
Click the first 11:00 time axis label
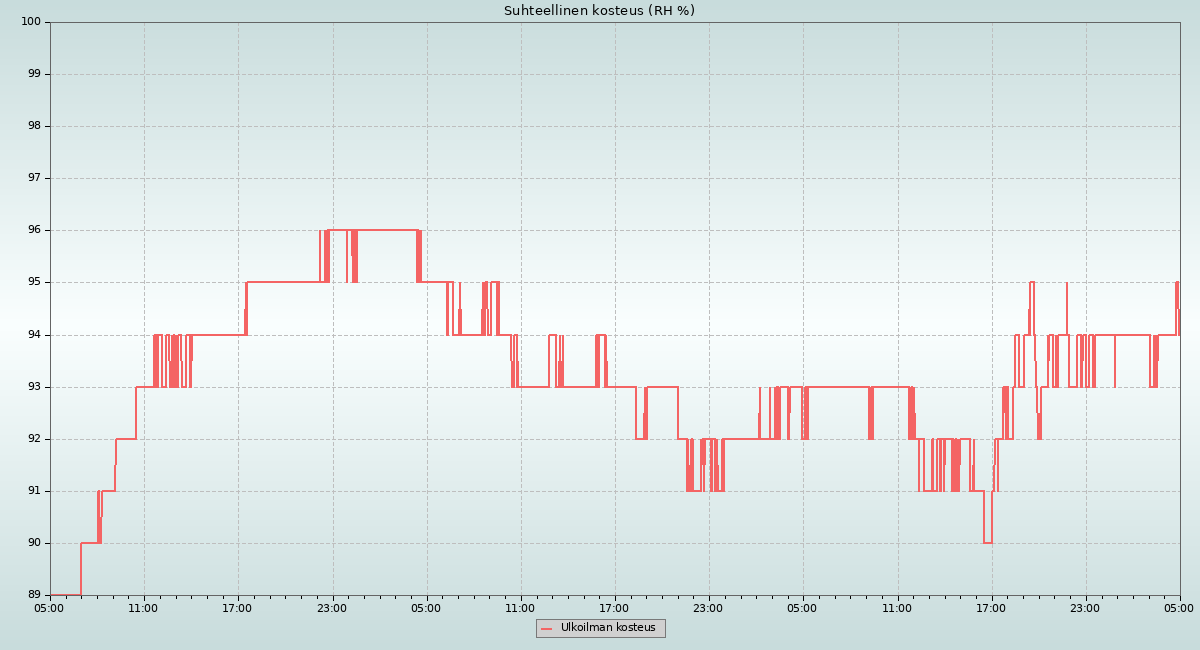point(144,608)
